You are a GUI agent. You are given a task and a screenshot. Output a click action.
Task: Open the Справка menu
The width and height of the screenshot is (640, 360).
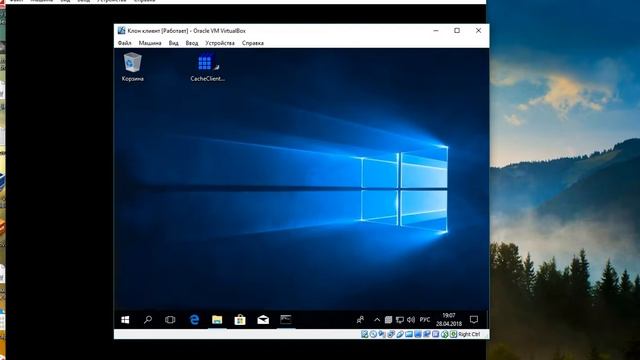(253, 43)
